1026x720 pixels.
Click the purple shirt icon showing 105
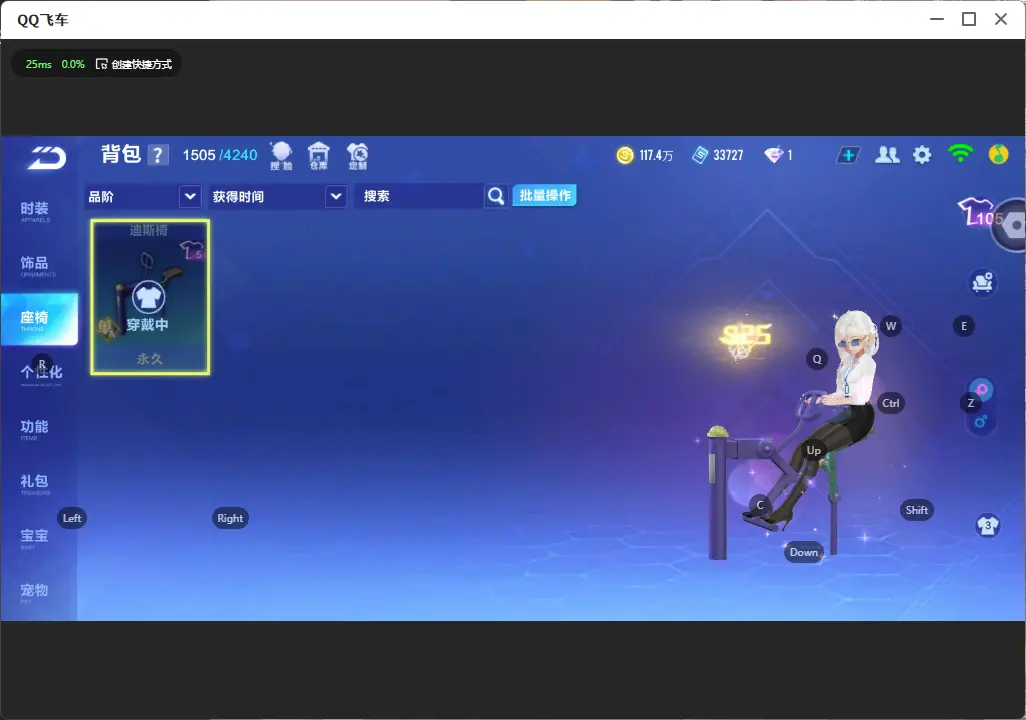pyautogui.click(x=976, y=211)
